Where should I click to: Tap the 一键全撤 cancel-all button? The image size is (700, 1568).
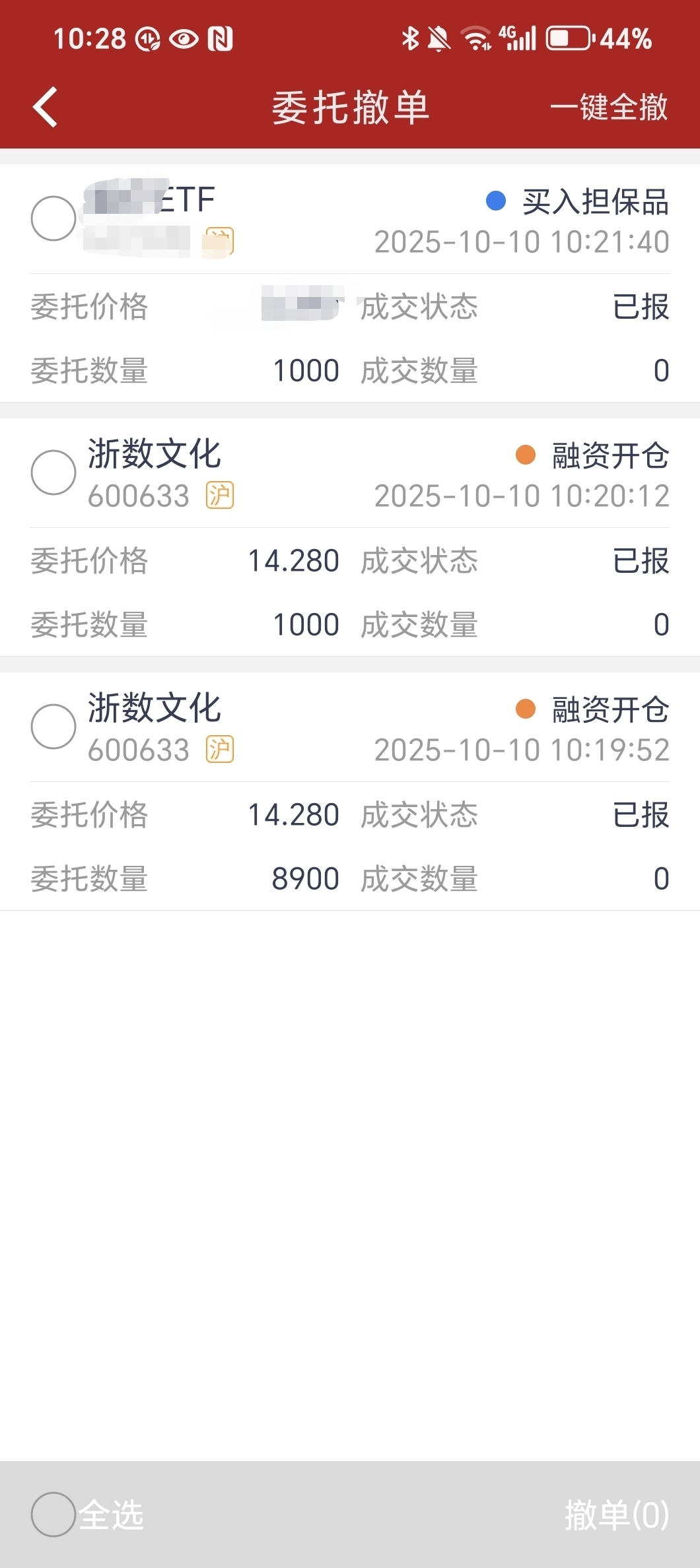(609, 107)
